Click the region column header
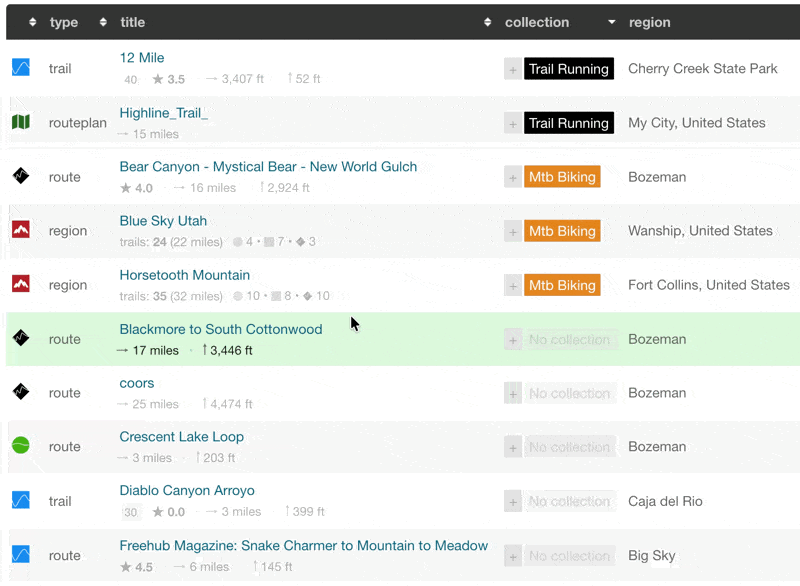This screenshot has width=800, height=586. point(649,22)
